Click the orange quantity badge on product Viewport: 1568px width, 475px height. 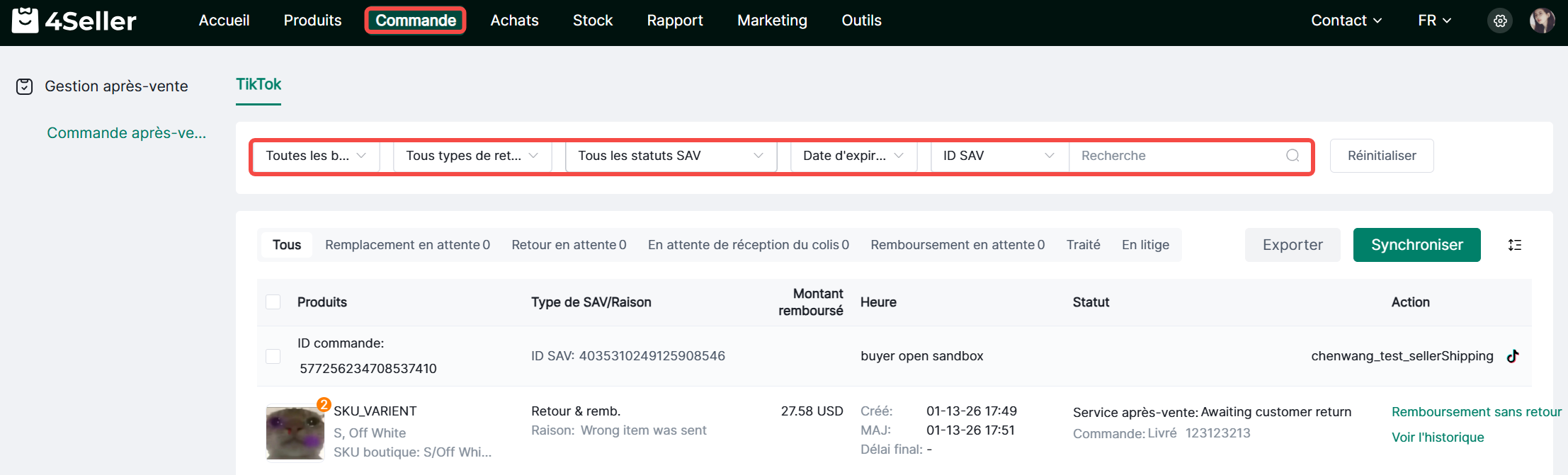pyautogui.click(x=324, y=404)
